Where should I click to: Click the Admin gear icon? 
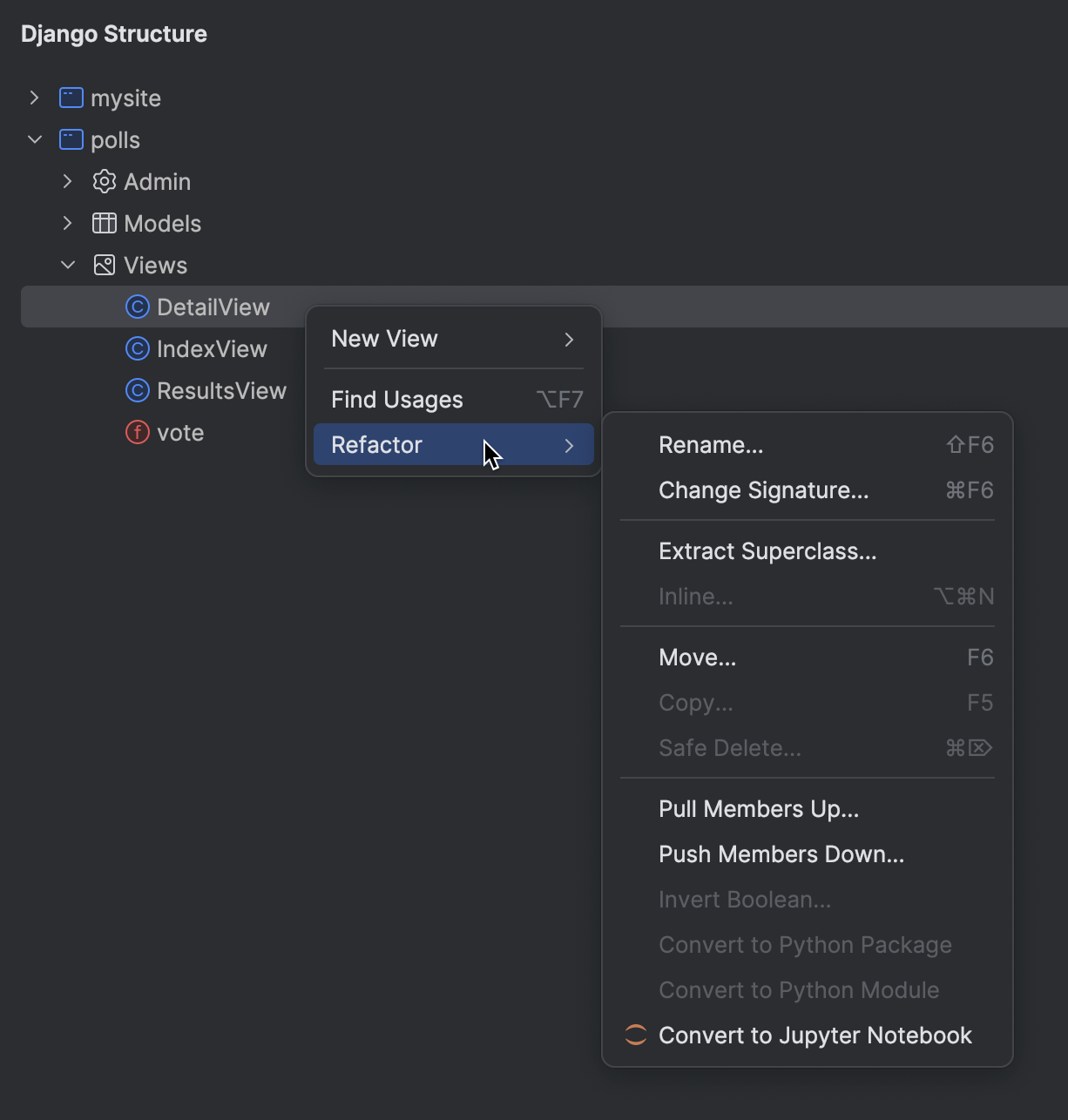click(104, 181)
